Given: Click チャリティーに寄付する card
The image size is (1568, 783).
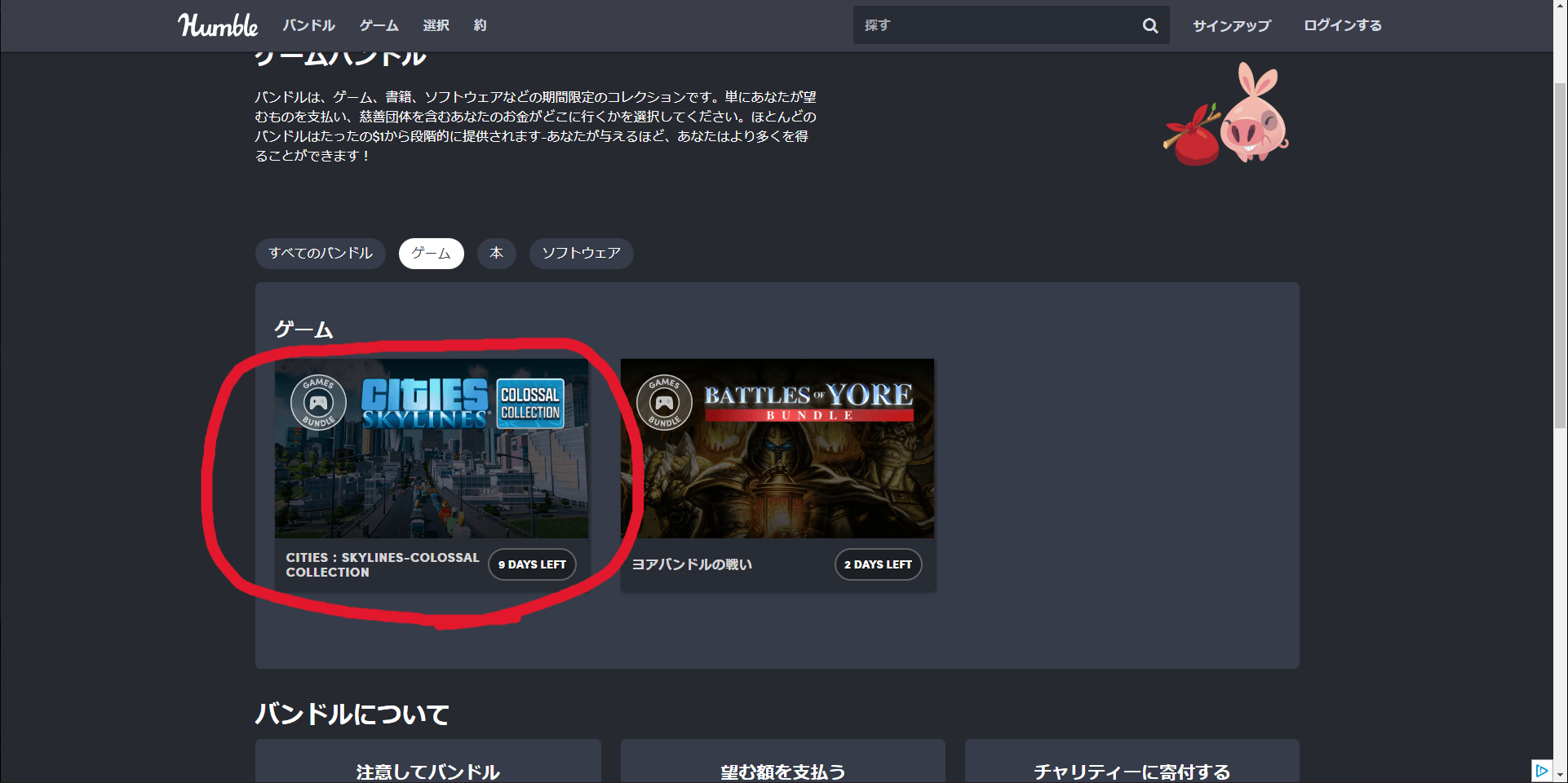Looking at the screenshot, I should click(1132, 762).
